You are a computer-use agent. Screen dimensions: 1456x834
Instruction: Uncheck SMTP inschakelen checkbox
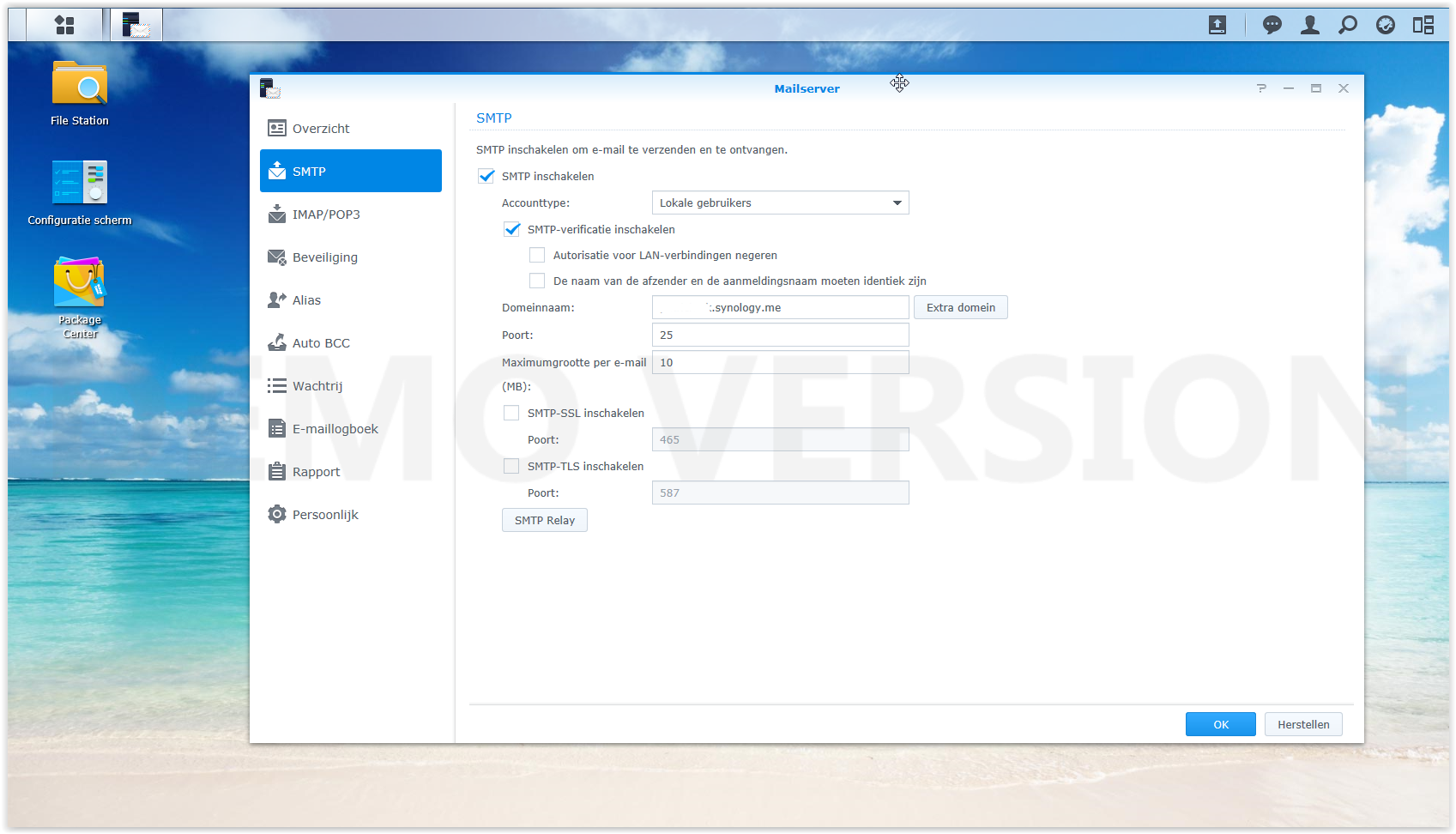pos(486,176)
